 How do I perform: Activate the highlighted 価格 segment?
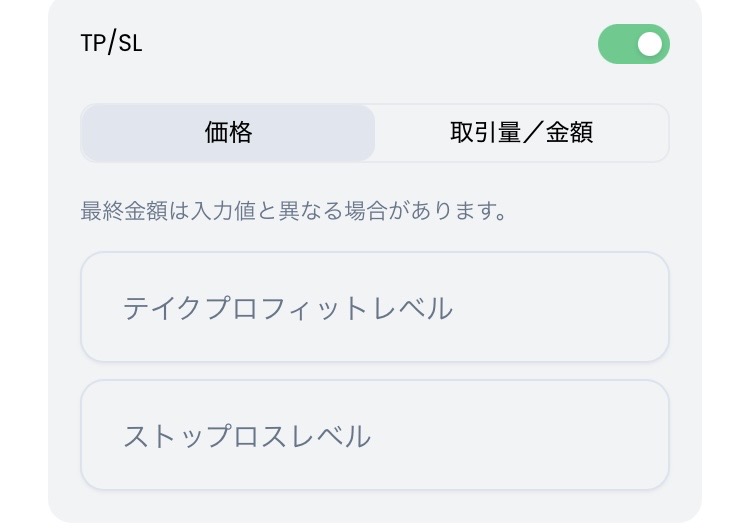(x=228, y=133)
